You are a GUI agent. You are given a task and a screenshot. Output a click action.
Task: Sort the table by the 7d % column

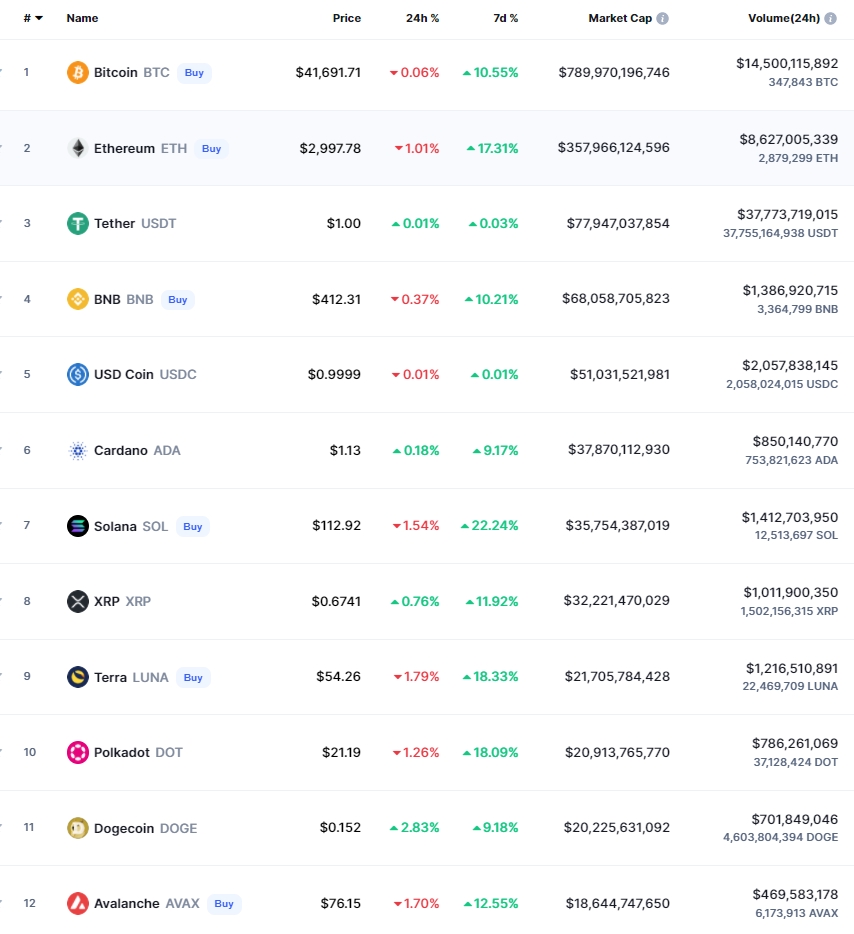505,18
